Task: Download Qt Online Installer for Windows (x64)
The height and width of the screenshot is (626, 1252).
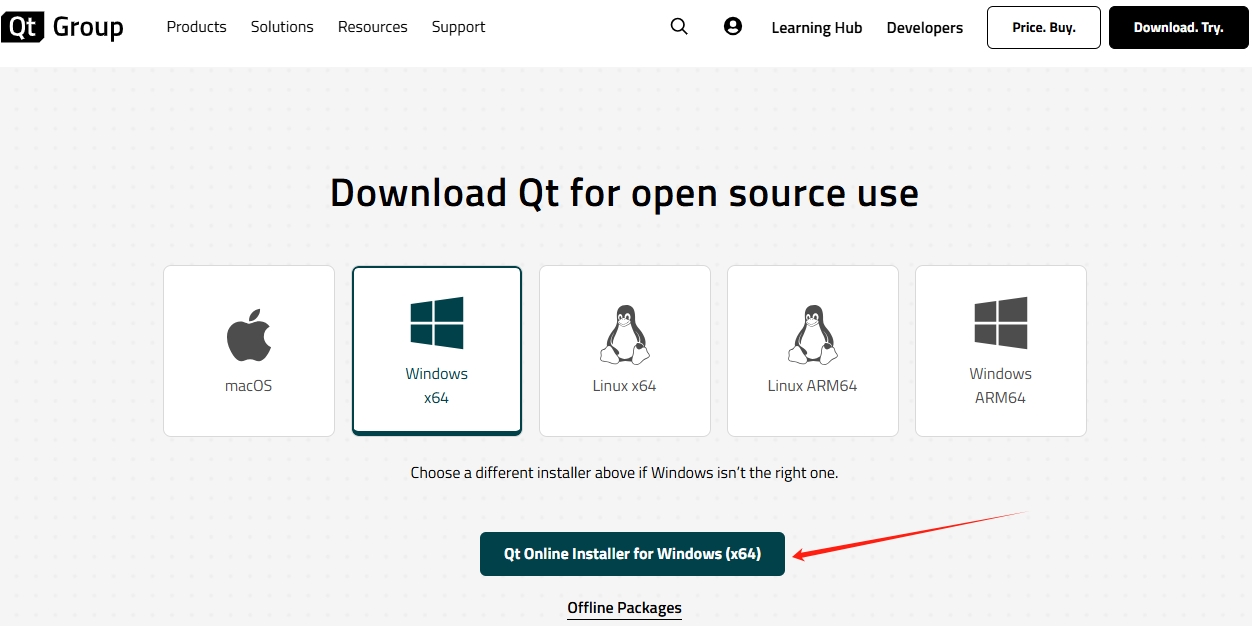Action: coord(632,554)
